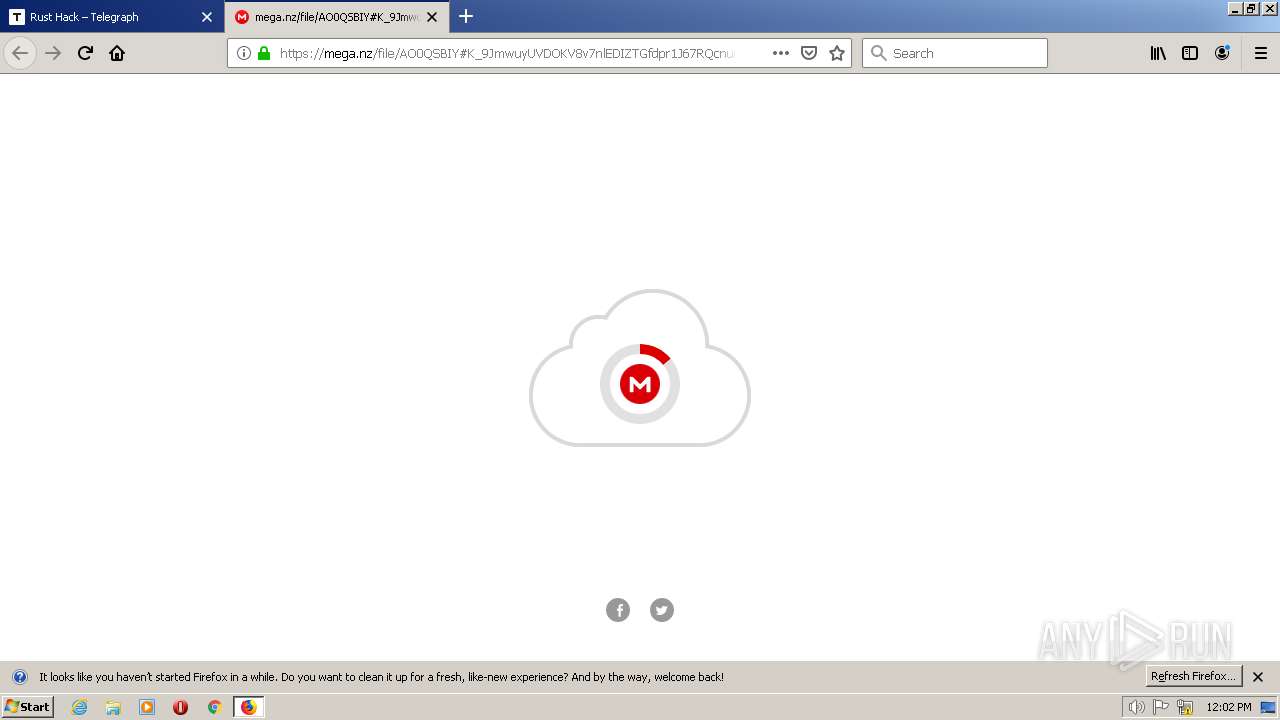Open the Firefox hamburger menu
1280x720 pixels.
click(1261, 53)
